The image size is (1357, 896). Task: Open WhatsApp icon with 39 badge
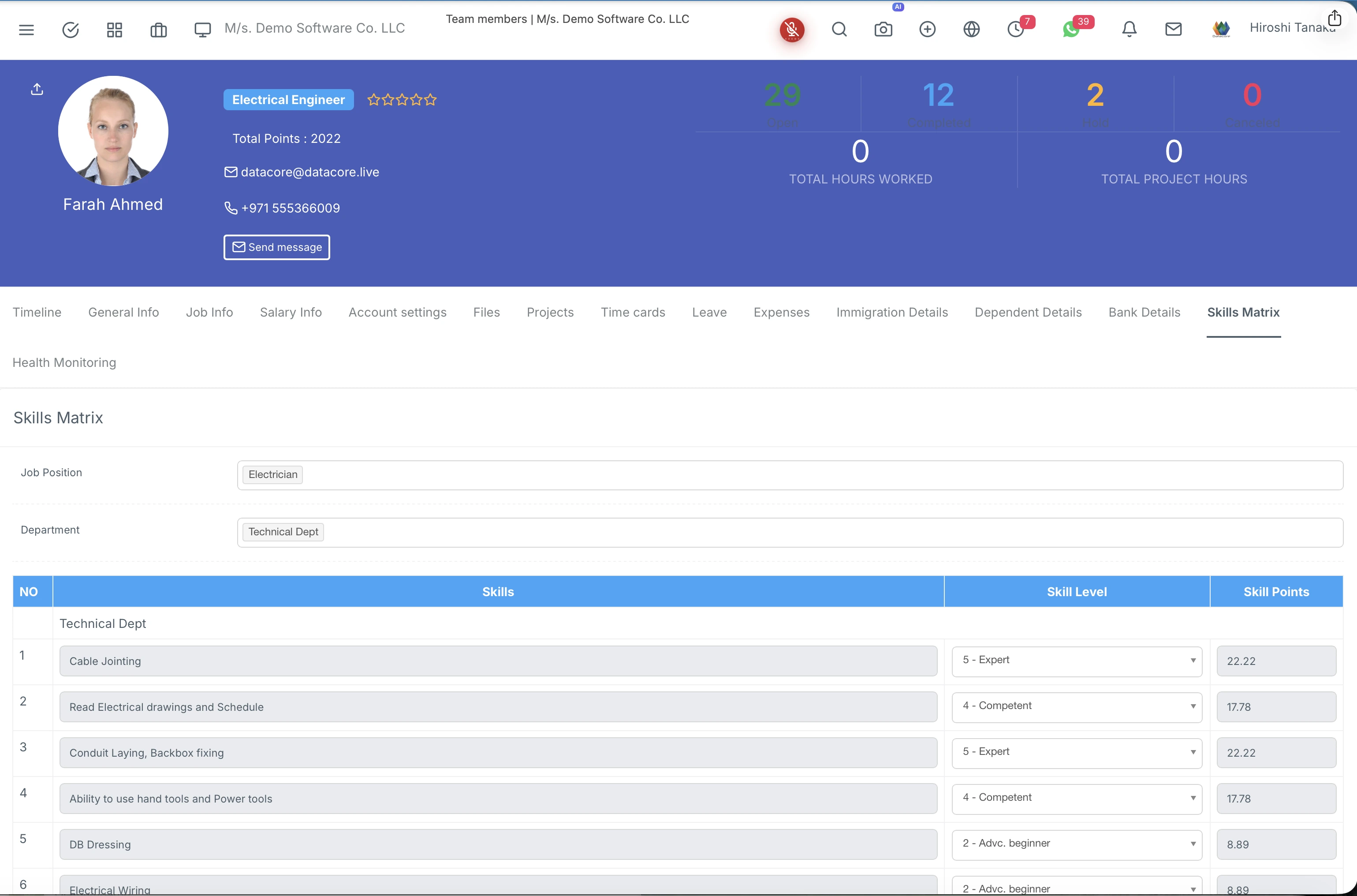tap(1071, 29)
